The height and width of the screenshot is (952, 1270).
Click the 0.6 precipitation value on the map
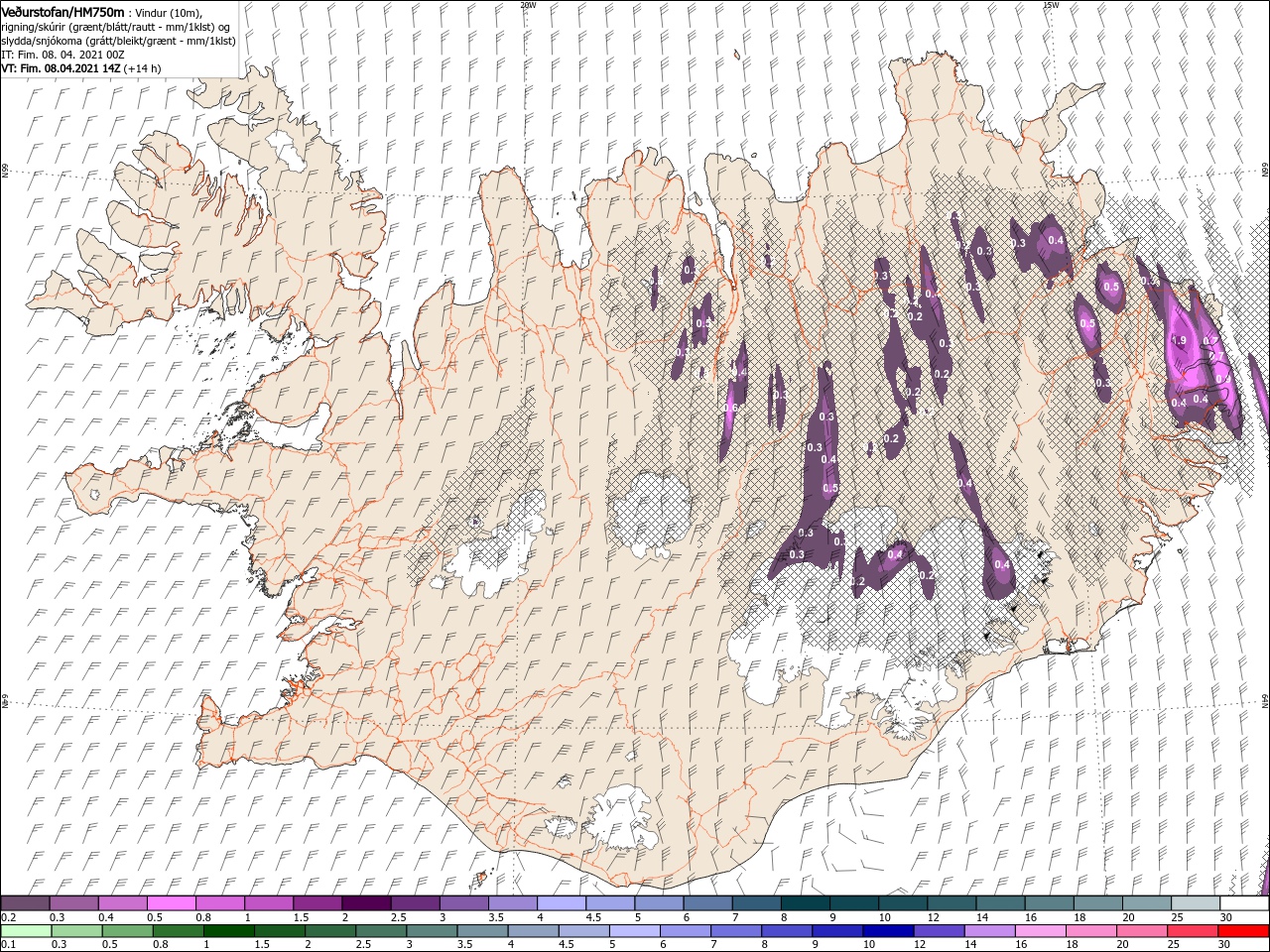tap(731, 408)
